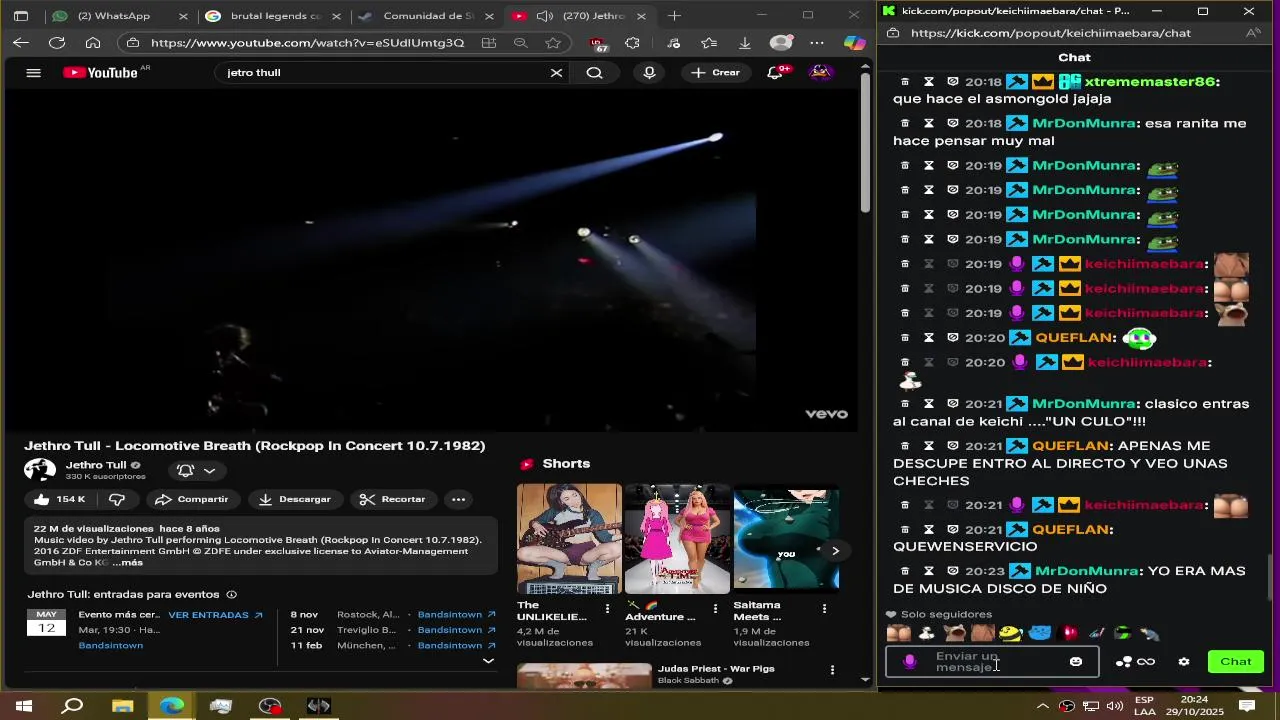This screenshot has width=1280, height=720.
Task: Go to browser home page
Action: coord(93,43)
